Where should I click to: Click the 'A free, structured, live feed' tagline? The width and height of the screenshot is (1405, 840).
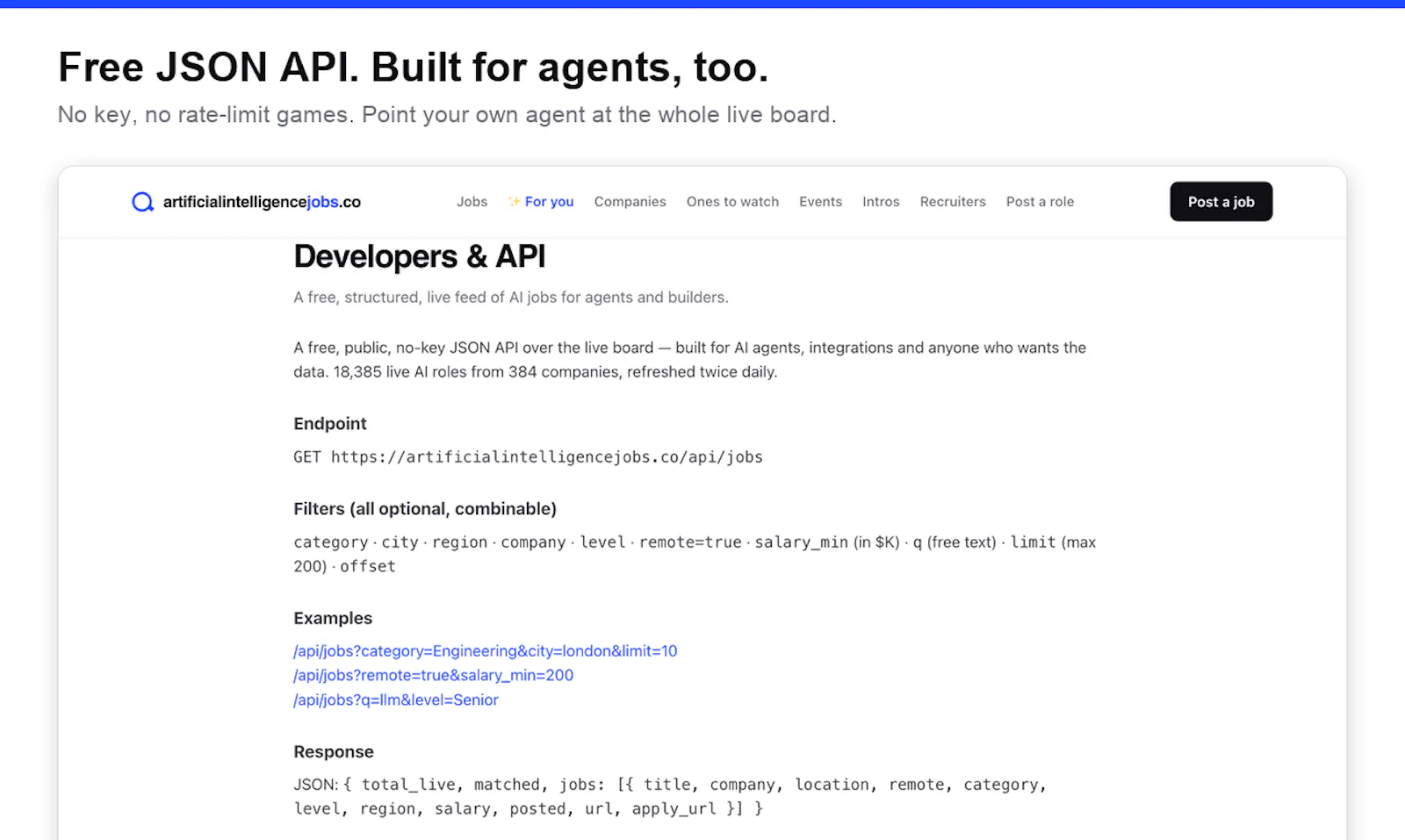click(511, 298)
